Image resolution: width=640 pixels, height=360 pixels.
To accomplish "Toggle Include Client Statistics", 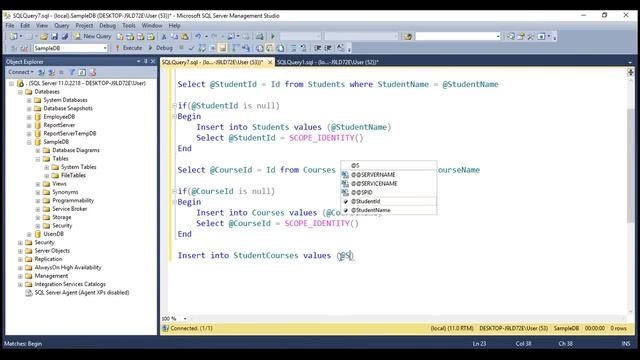I will [246, 48].
